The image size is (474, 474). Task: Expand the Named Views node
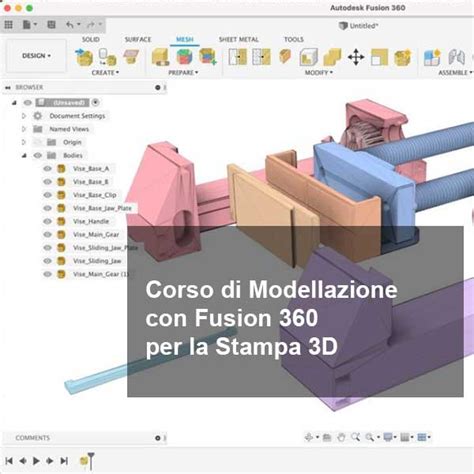point(24,129)
